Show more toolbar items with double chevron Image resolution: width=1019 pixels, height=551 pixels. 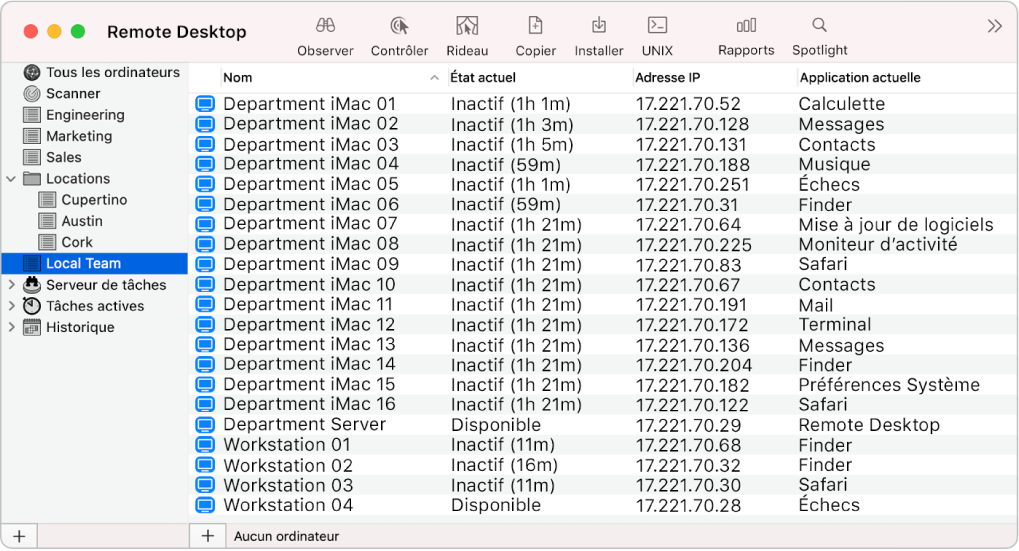(x=994, y=27)
